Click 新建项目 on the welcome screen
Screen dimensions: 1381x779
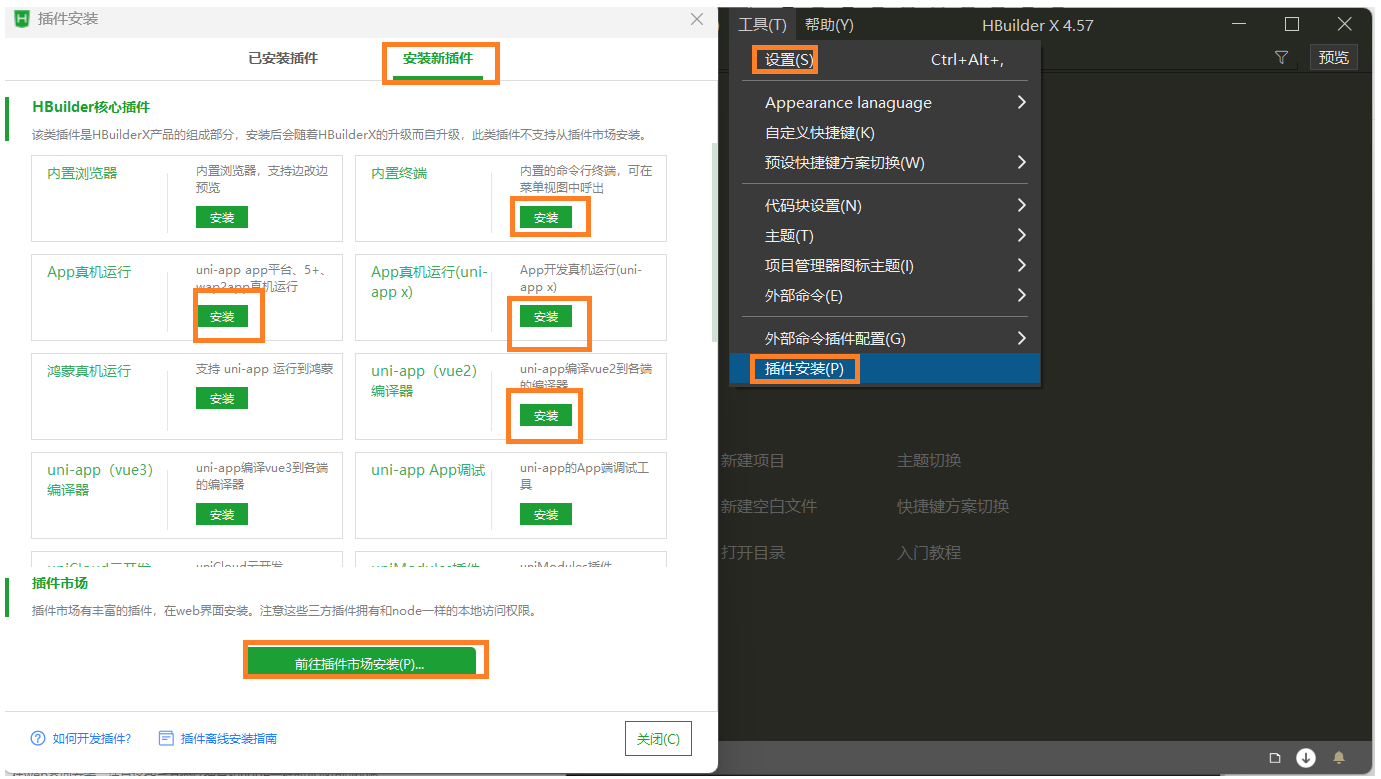753,461
